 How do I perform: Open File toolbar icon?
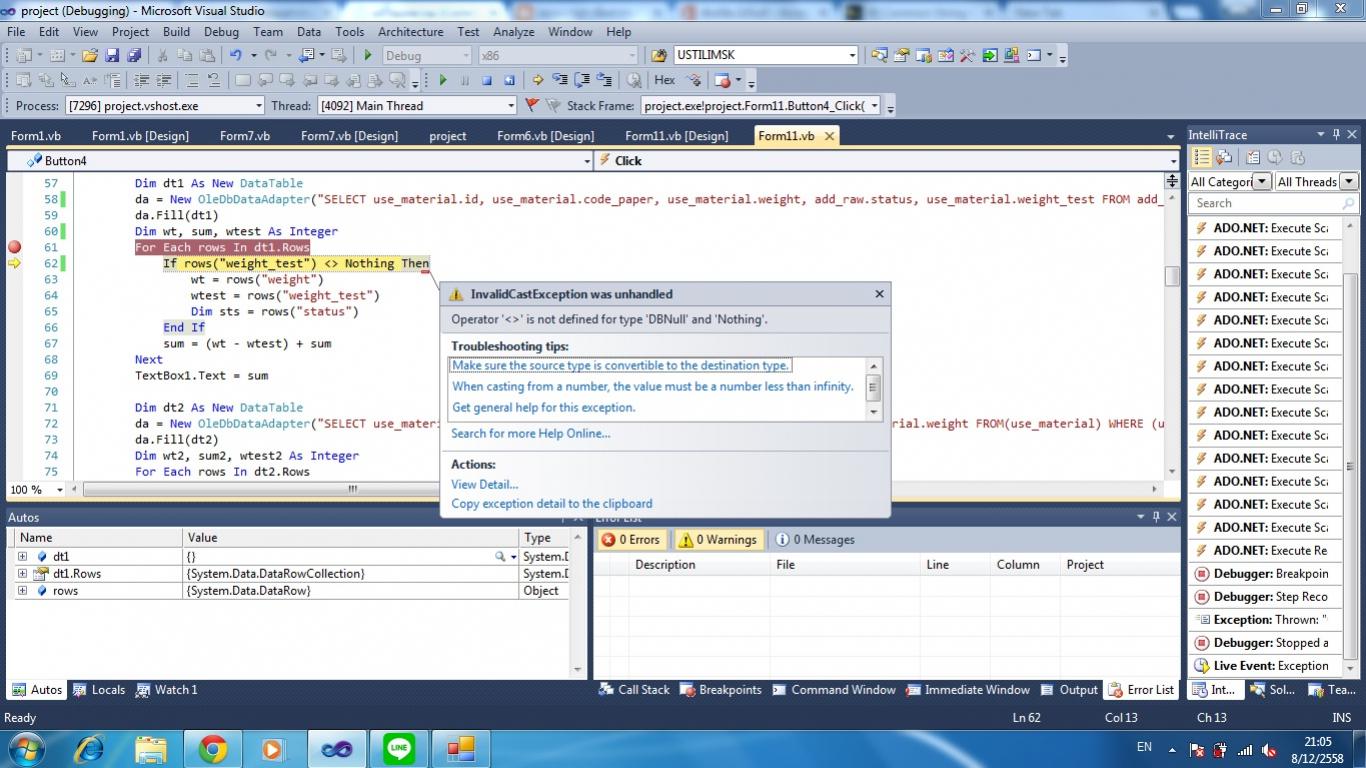pos(89,55)
